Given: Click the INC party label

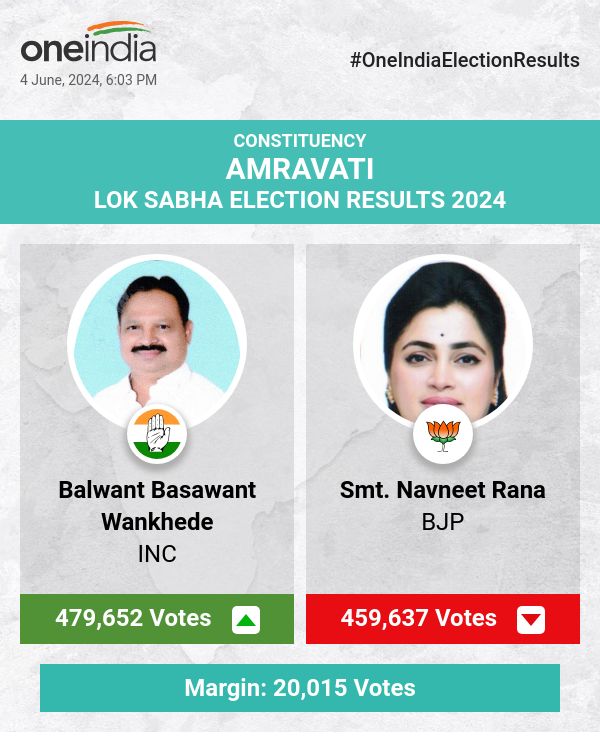Looking at the screenshot, I should pyautogui.click(x=157, y=553).
